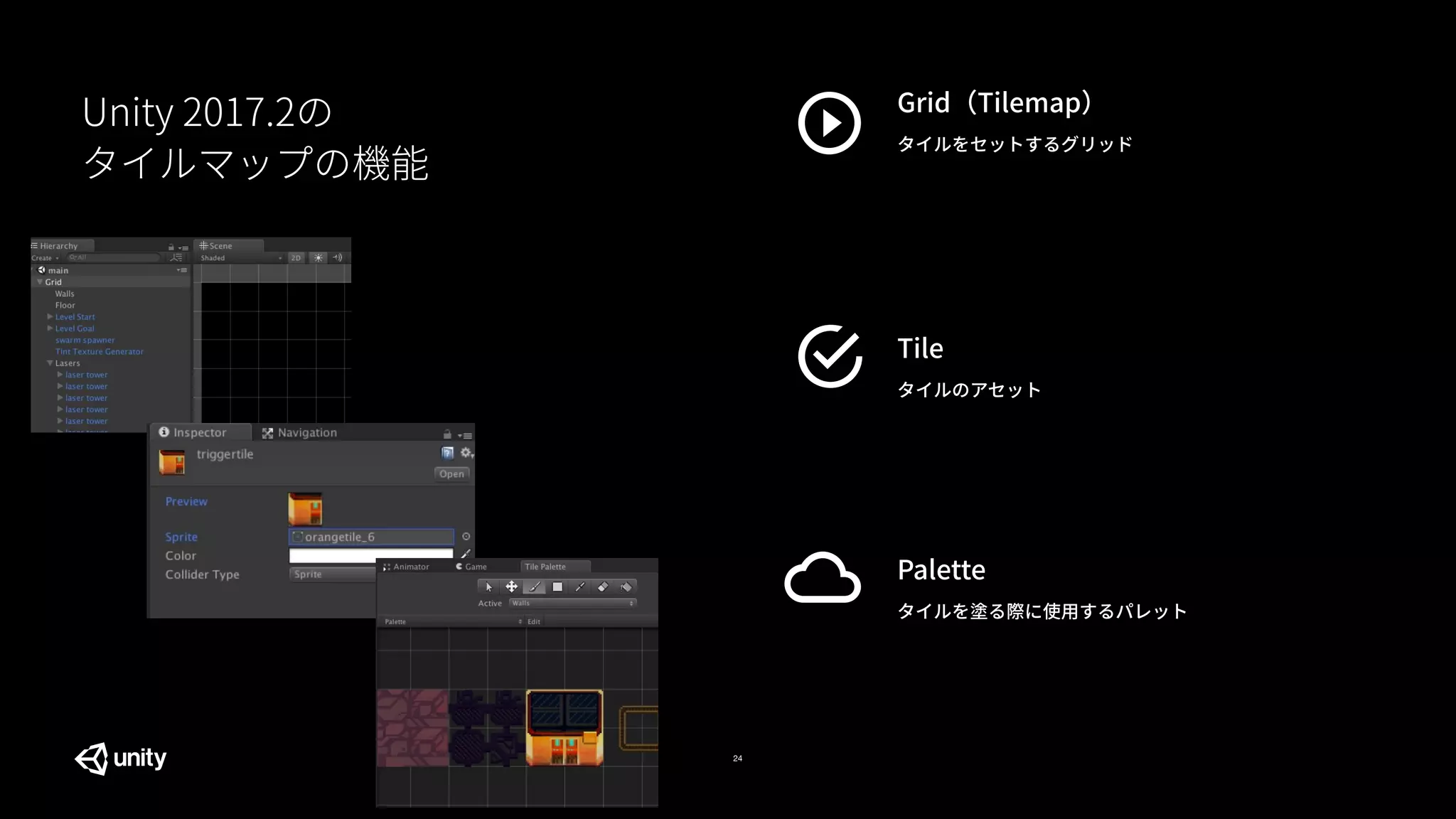Click the Collider Type label
Image resolution: width=1456 pixels, height=819 pixels.
point(202,574)
